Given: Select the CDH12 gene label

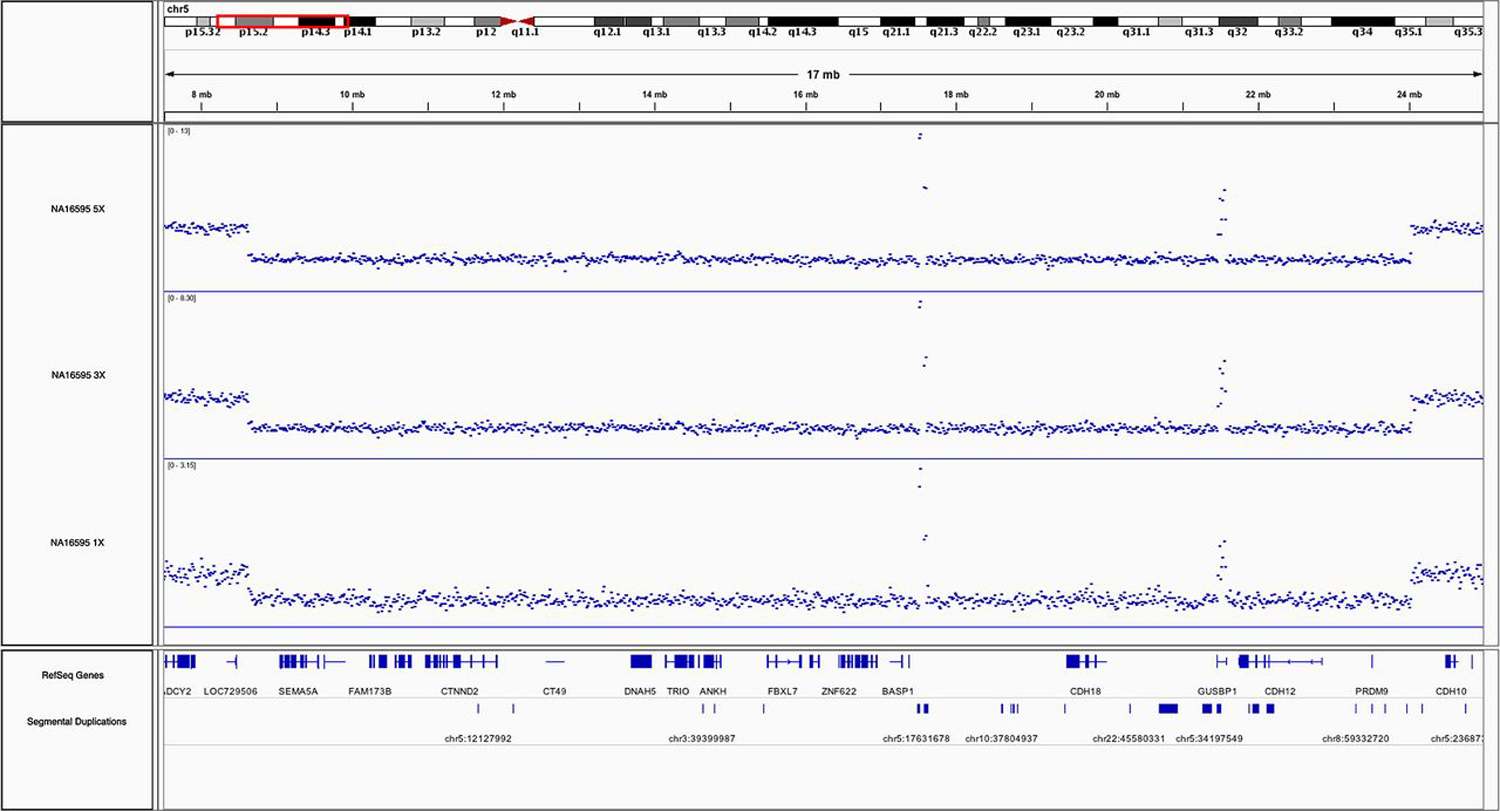Looking at the screenshot, I should pyautogui.click(x=1280, y=690).
